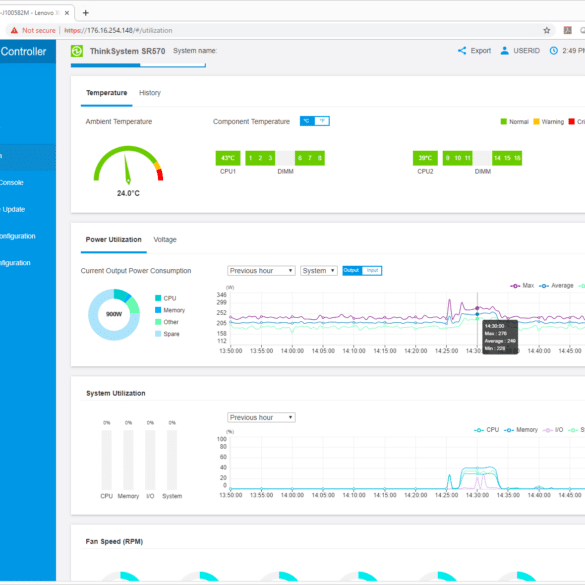Open Update item in sidebar
585x585 pixels.
click(x=13, y=209)
